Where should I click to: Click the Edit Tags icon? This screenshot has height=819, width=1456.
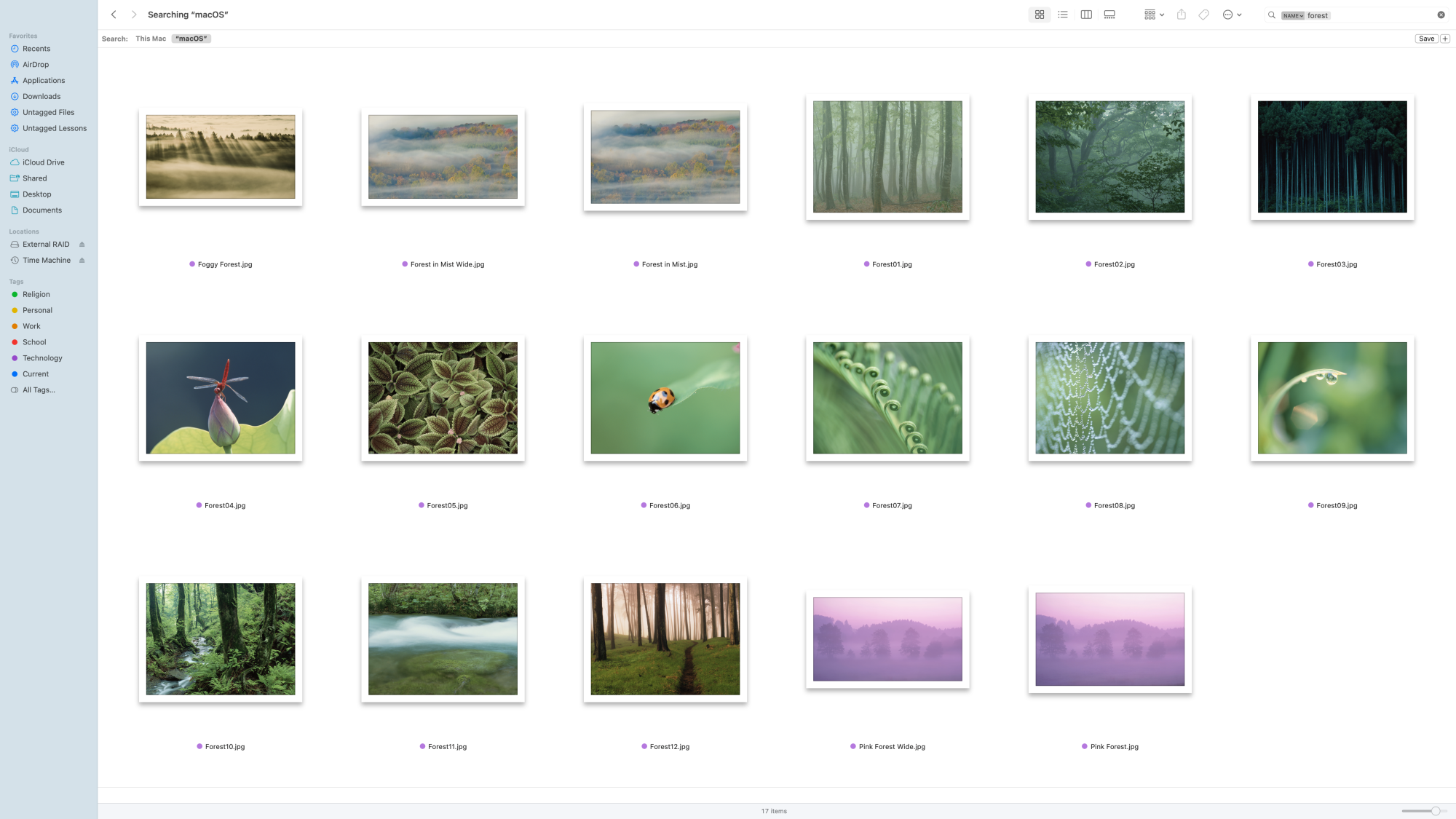1204,15
